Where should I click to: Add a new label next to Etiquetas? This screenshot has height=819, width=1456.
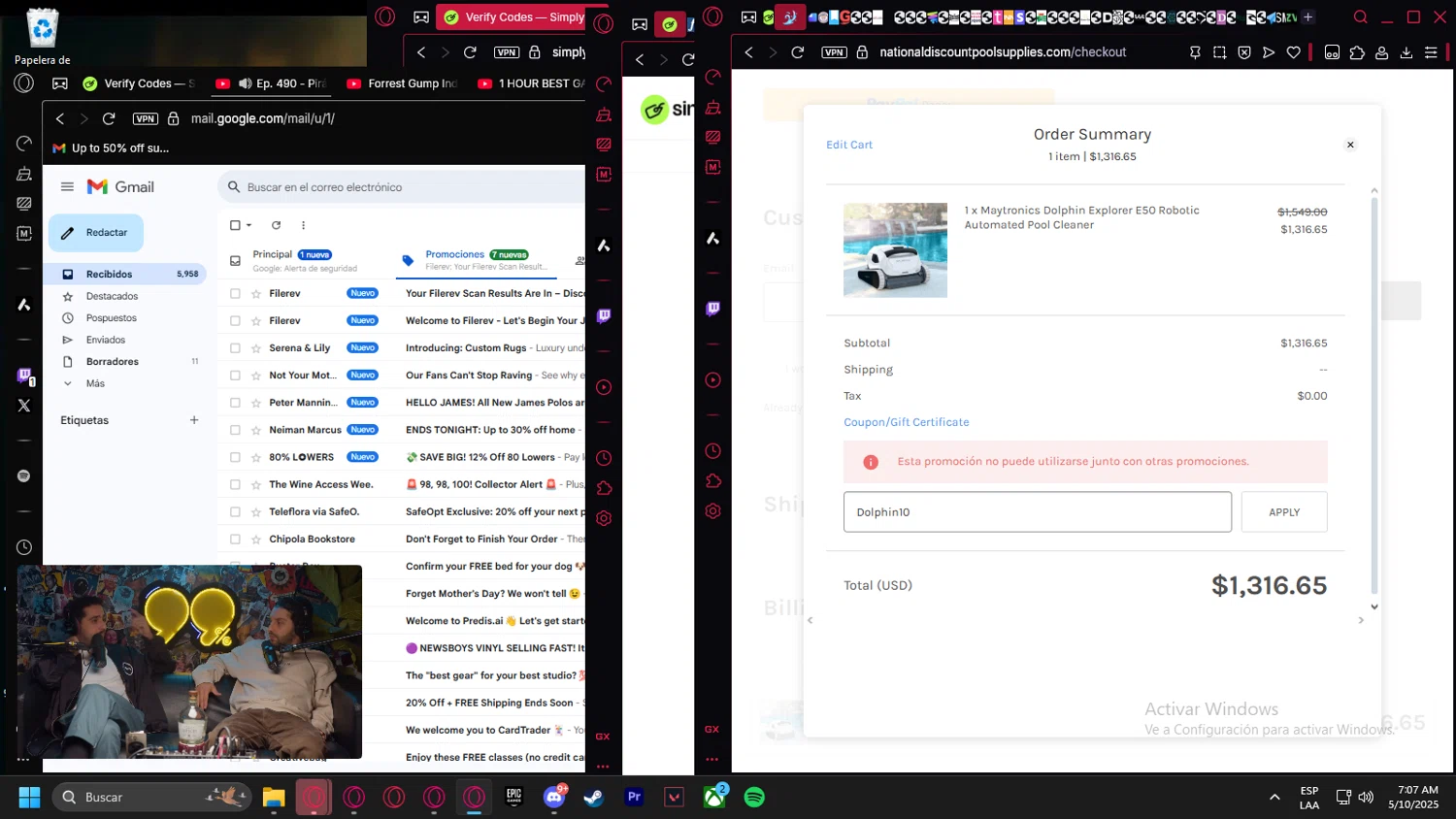[x=194, y=420]
